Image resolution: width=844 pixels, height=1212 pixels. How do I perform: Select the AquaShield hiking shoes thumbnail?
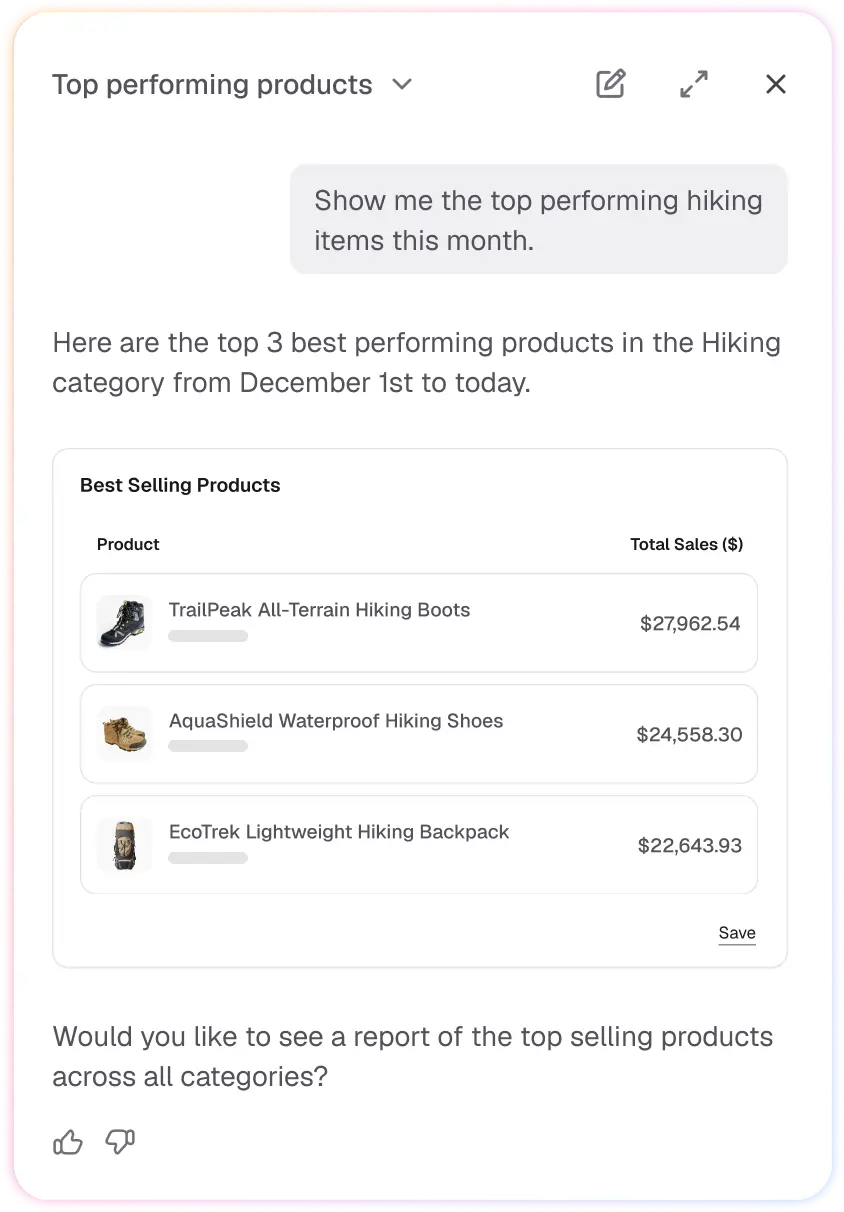coord(124,733)
